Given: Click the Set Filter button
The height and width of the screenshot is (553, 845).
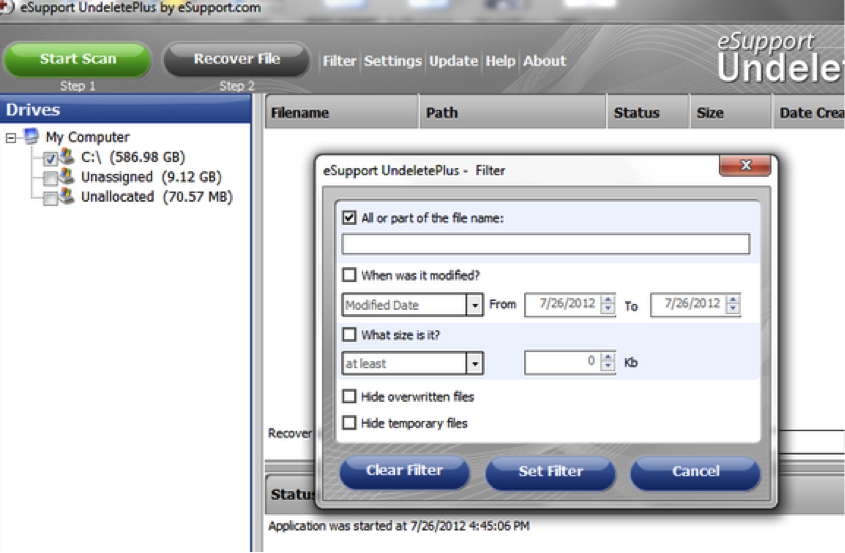Looking at the screenshot, I should [x=550, y=472].
